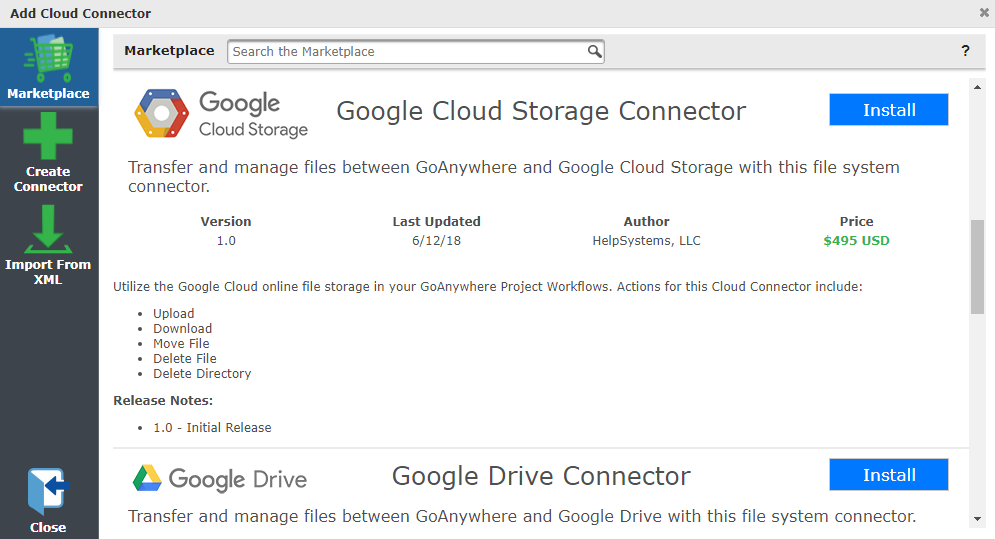The height and width of the screenshot is (539, 995).
Task: Click the Google Drive Connector title
Action: 541,476
